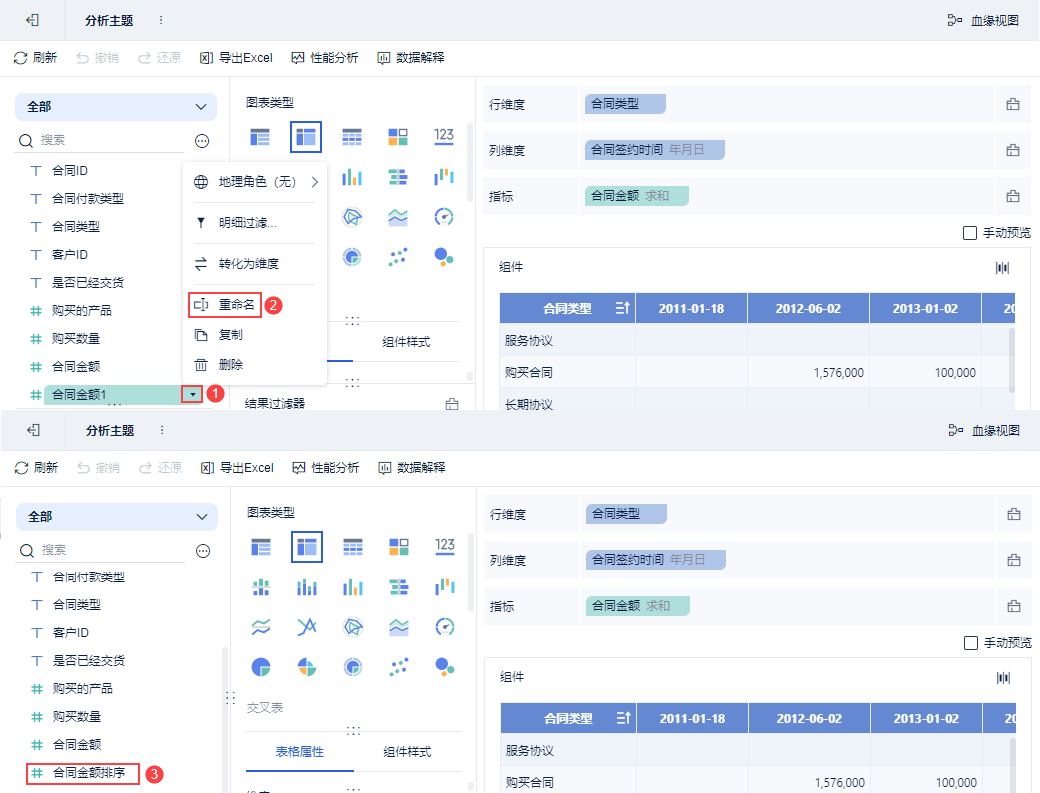The width and height of the screenshot is (1040, 793).
Task: Open the circled ellipsis menu beside search, upper screenshot
Action: [202, 141]
